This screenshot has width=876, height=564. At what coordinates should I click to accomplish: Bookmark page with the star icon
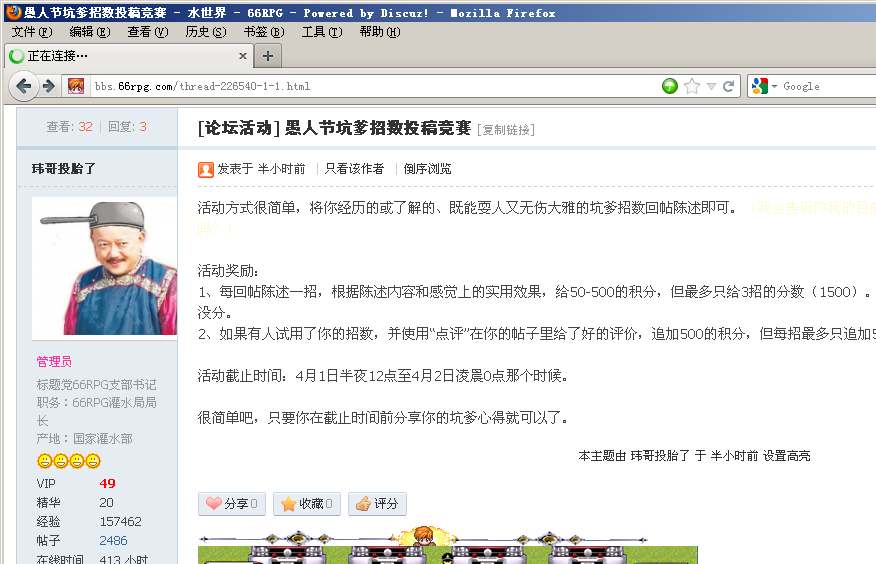692,86
